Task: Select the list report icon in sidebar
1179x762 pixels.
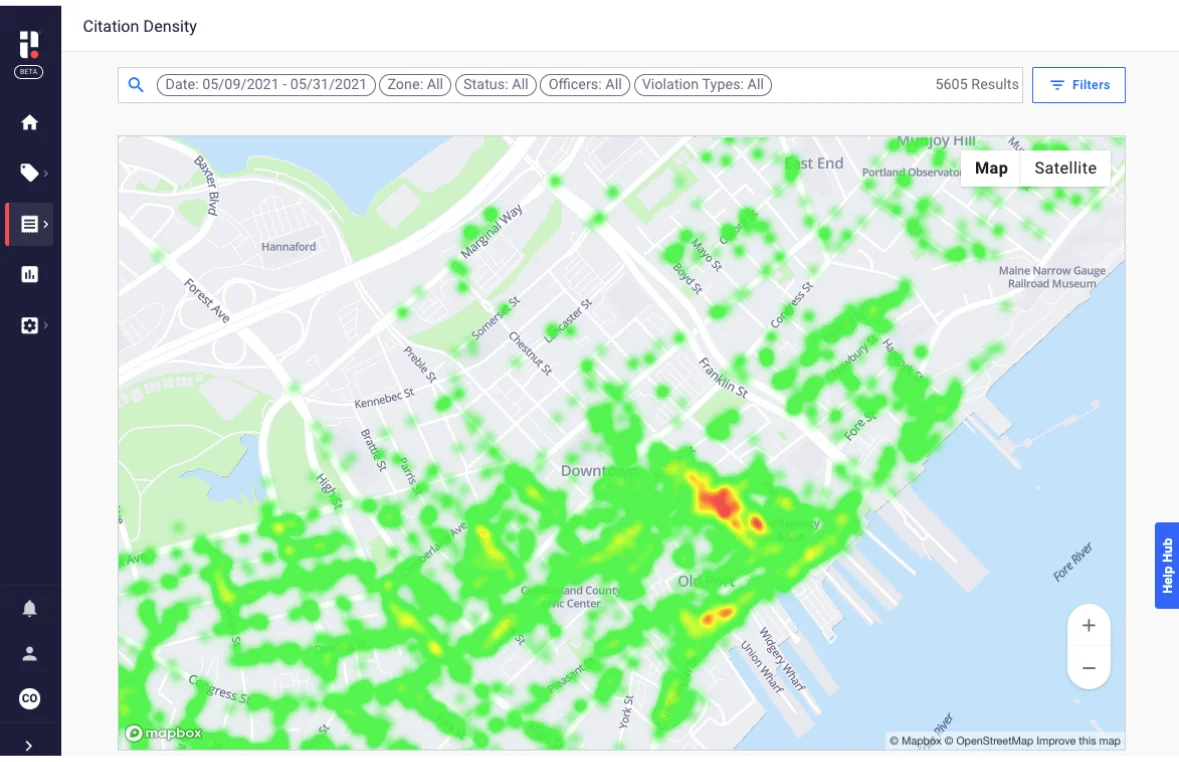Action: (x=30, y=224)
